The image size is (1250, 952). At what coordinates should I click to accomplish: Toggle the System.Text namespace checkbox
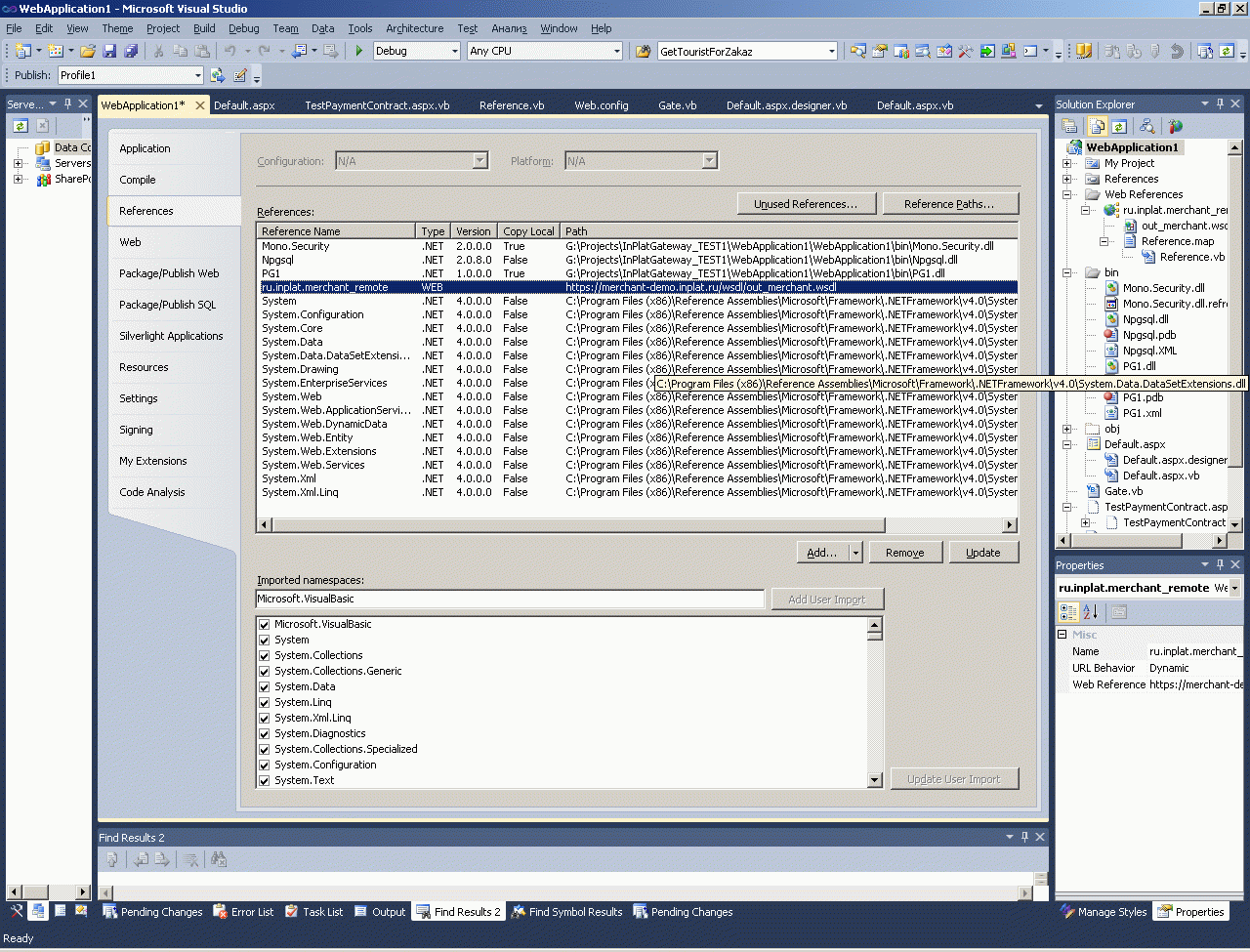pos(264,781)
